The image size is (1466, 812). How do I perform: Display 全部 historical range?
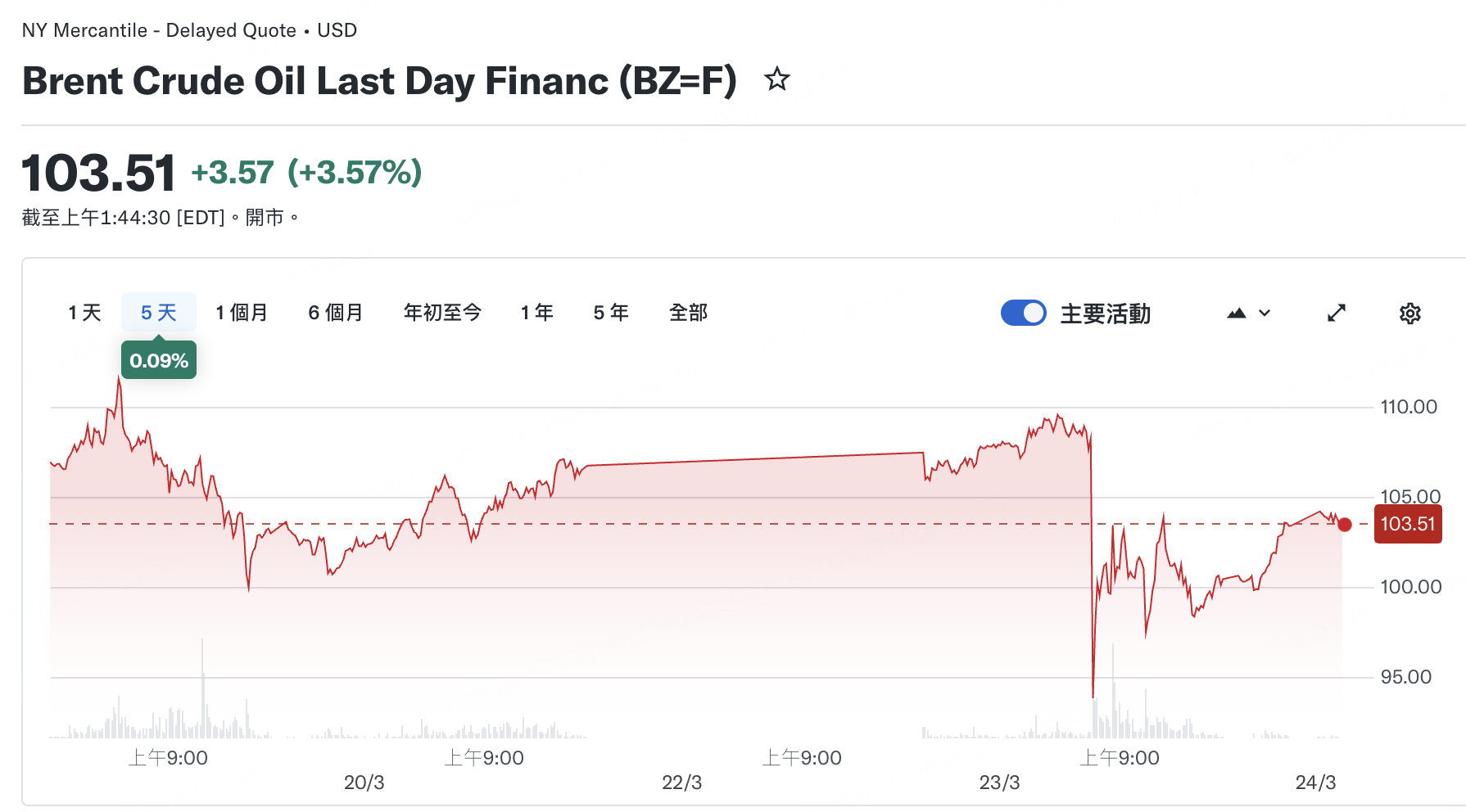point(688,313)
